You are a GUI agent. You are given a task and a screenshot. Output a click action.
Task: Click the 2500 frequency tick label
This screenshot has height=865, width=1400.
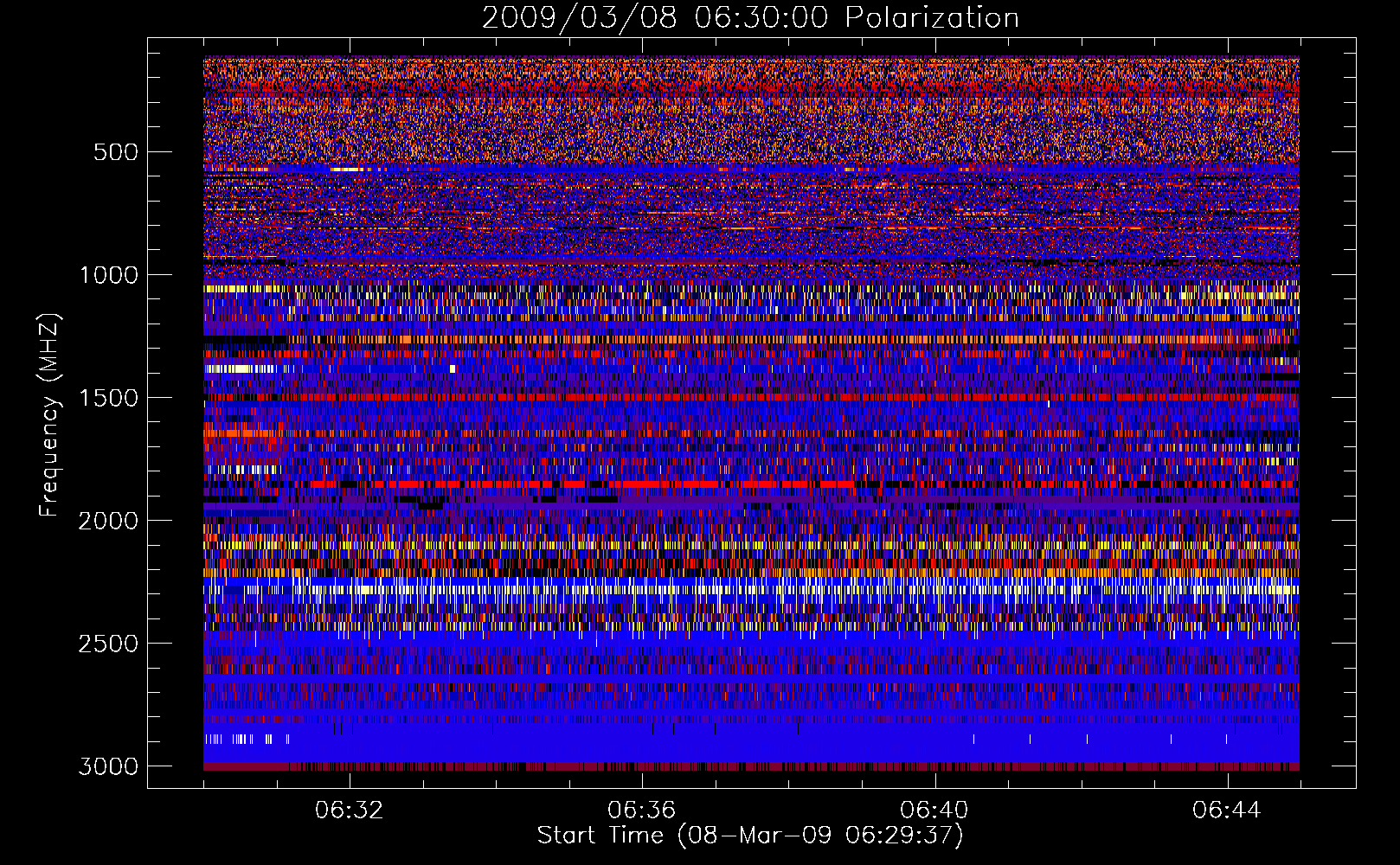tap(108, 644)
